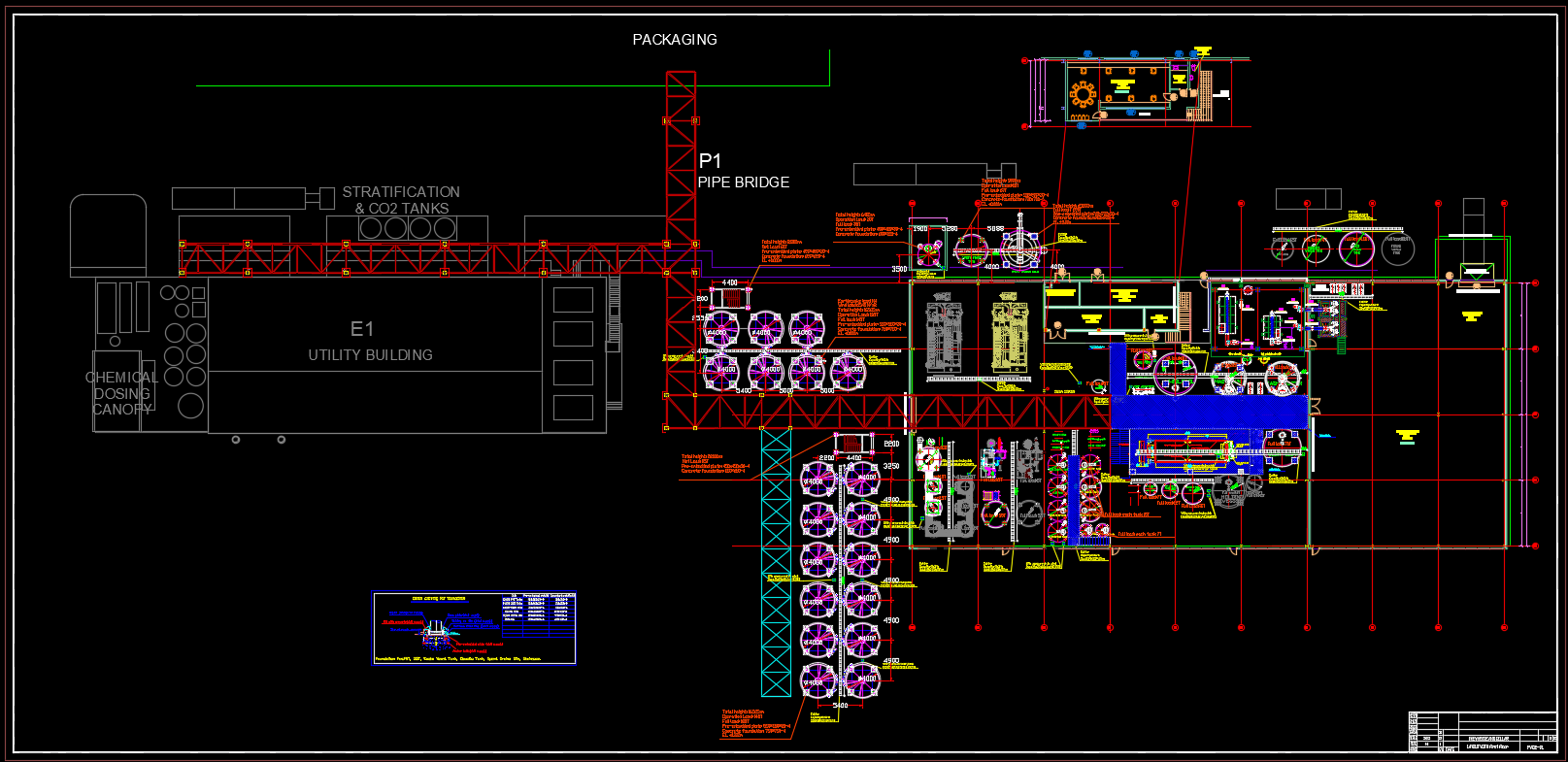
Task: Click the PIPE BRIDGE label
Action: 744,182
